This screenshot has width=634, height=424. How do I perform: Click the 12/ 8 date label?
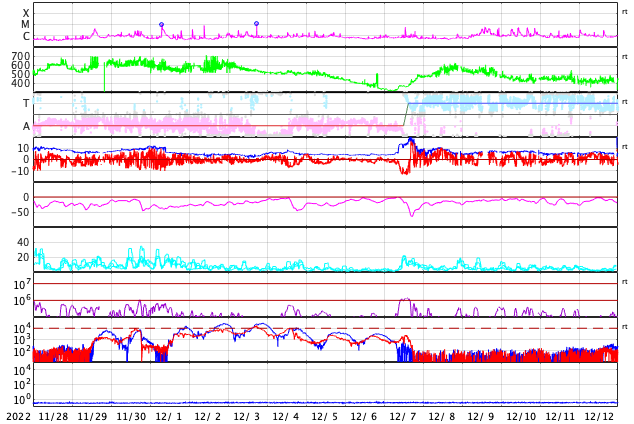pyautogui.click(x=442, y=417)
